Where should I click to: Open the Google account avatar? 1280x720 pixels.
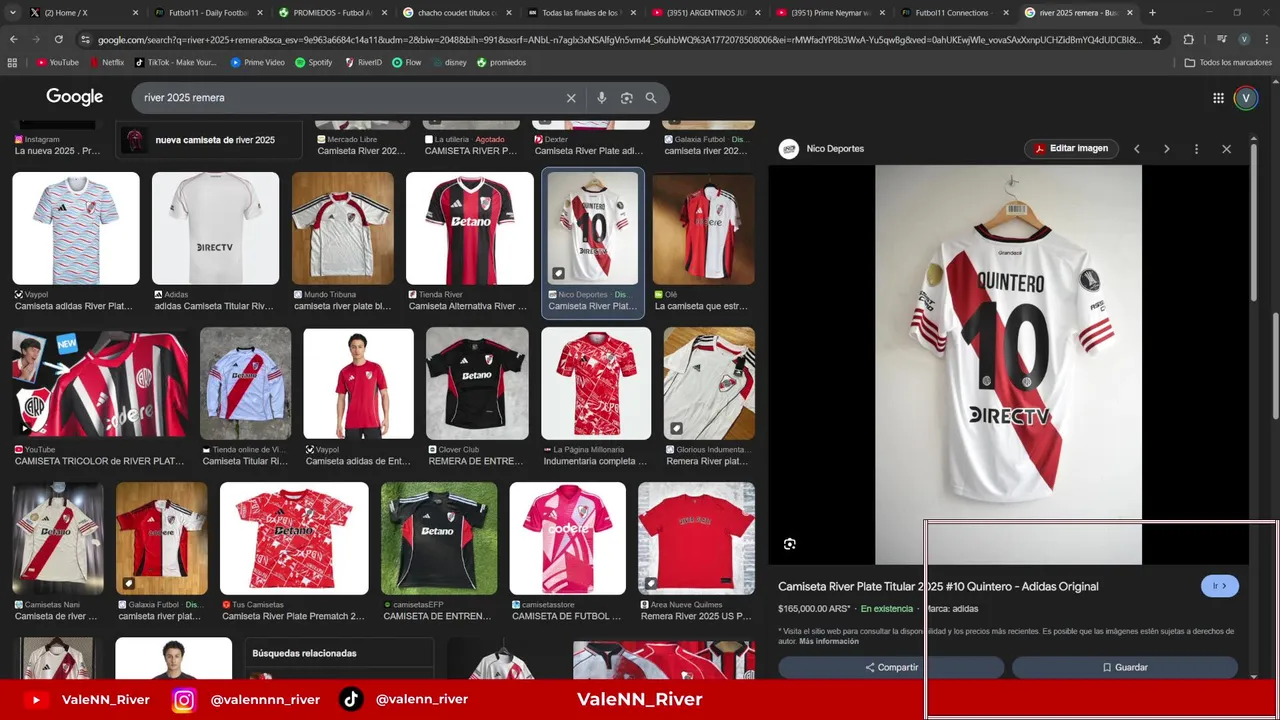1245,98
